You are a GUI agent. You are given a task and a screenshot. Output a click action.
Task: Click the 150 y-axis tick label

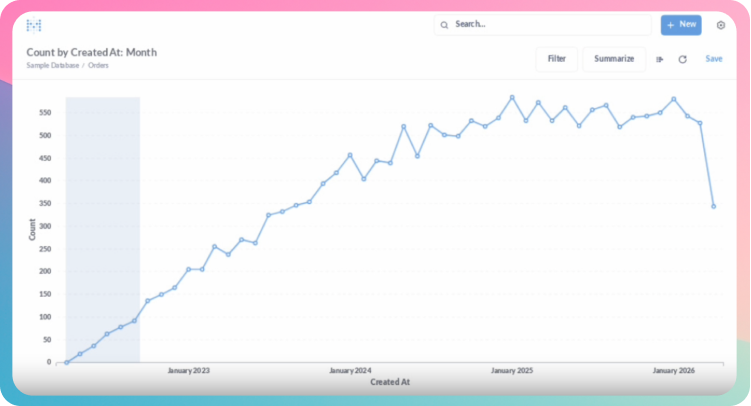45,294
